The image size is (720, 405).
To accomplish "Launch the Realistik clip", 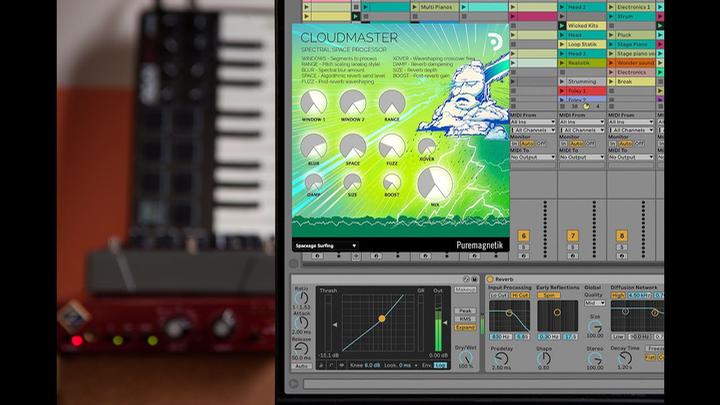I will coord(562,63).
